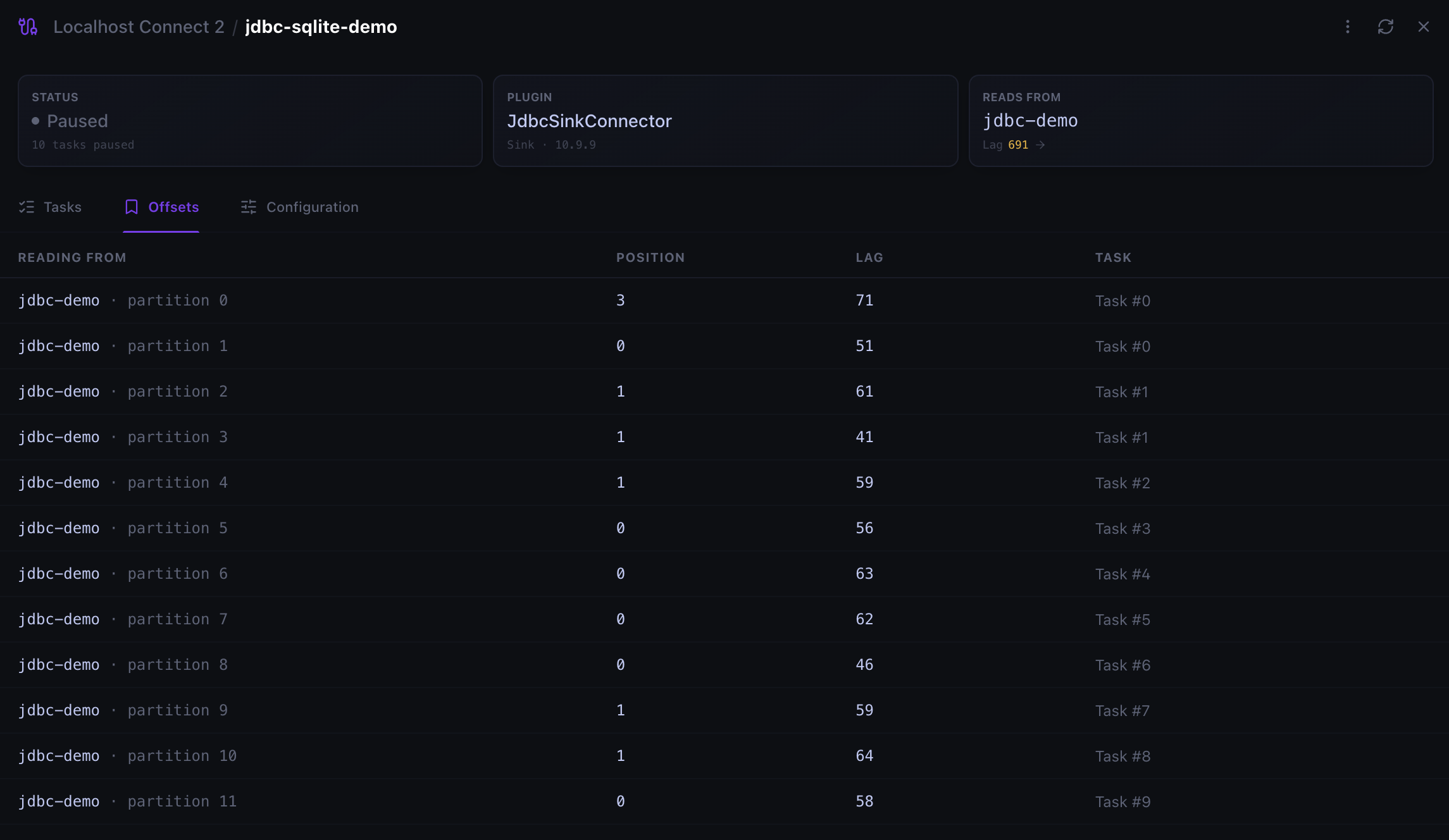The width and height of the screenshot is (1449, 840).
Task: Open the three-dot more options menu
Action: pyautogui.click(x=1347, y=27)
